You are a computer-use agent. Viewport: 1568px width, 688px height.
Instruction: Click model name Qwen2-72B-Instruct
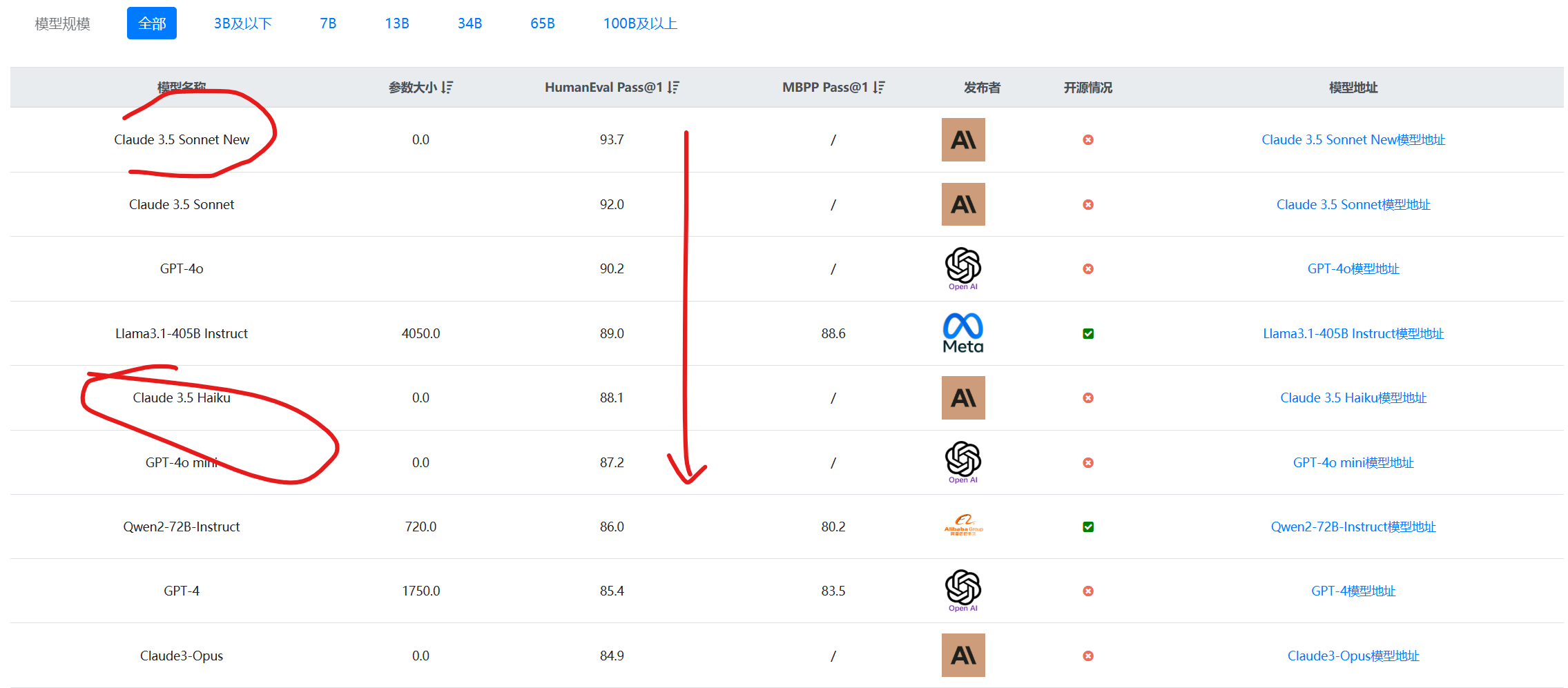click(x=182, y=527)
